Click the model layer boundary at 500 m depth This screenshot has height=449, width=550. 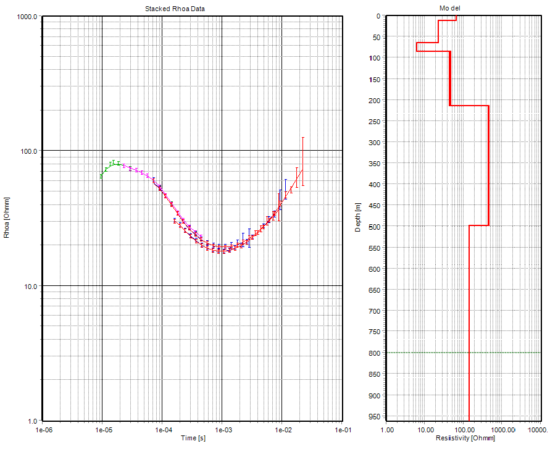479,226
